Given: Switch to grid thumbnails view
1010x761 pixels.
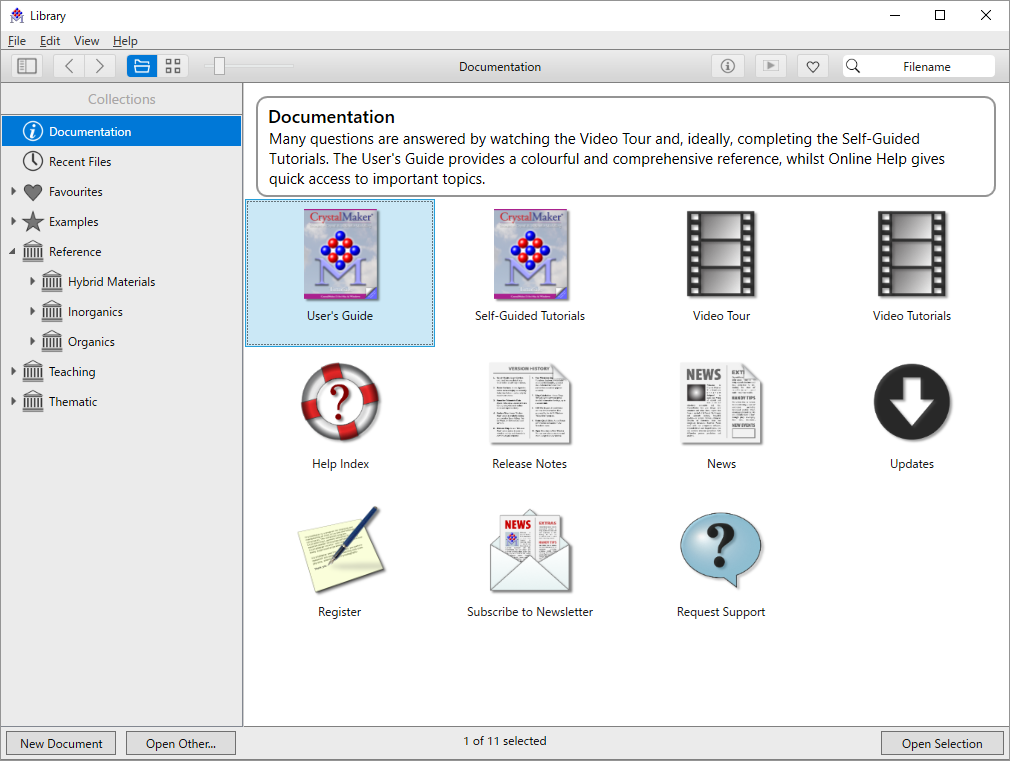Looking at the screenshot, I should click(173, 66).
